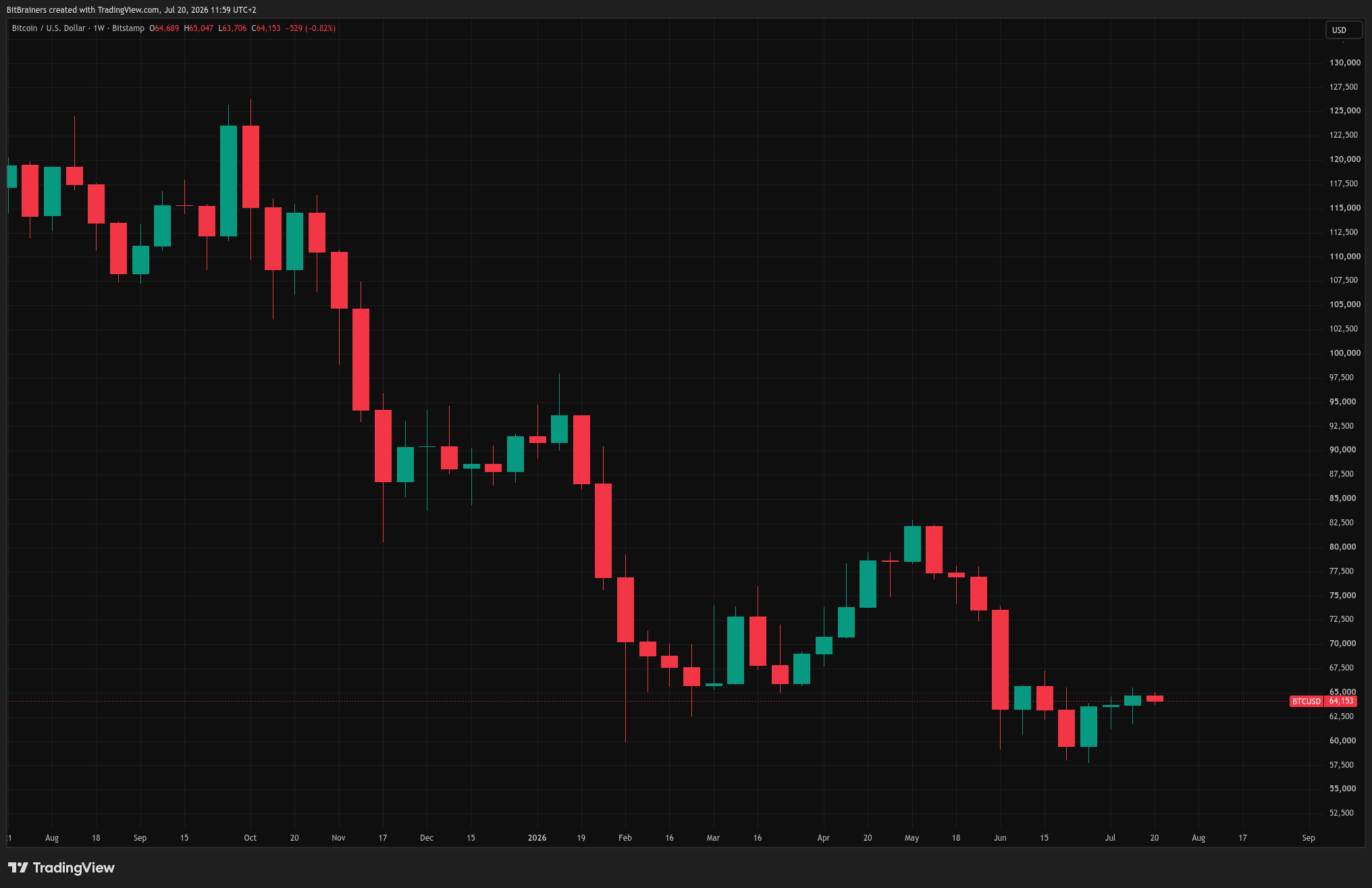The height and width of the screenshot is (888, 1372).
Task: Click the 90,000 price axis label
Action: click(1343, 450)
